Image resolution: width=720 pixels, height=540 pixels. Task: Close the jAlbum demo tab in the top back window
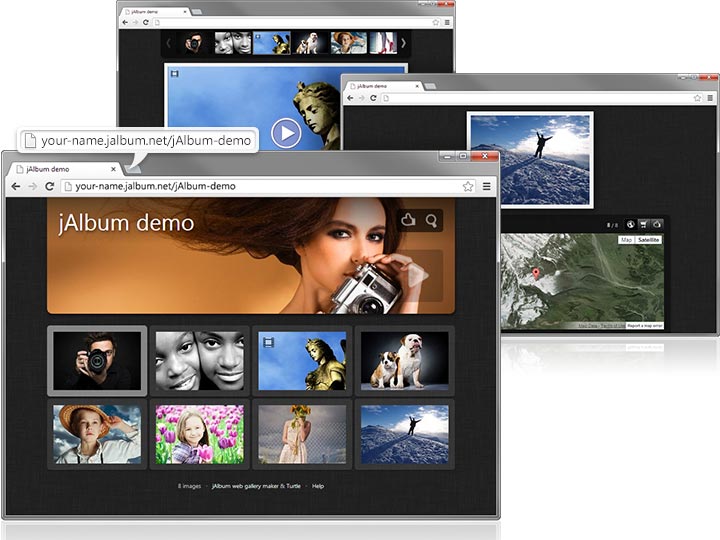click(x=185, y=11)
